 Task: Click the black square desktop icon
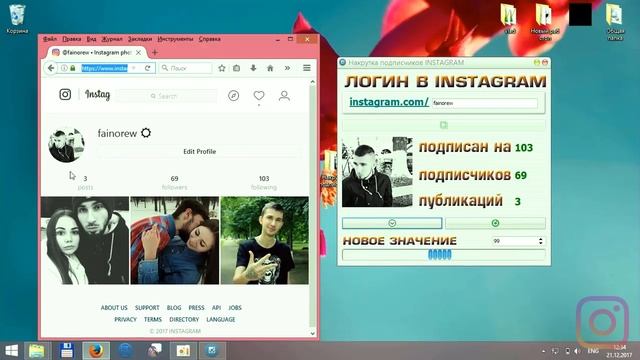tap(580, 15)
